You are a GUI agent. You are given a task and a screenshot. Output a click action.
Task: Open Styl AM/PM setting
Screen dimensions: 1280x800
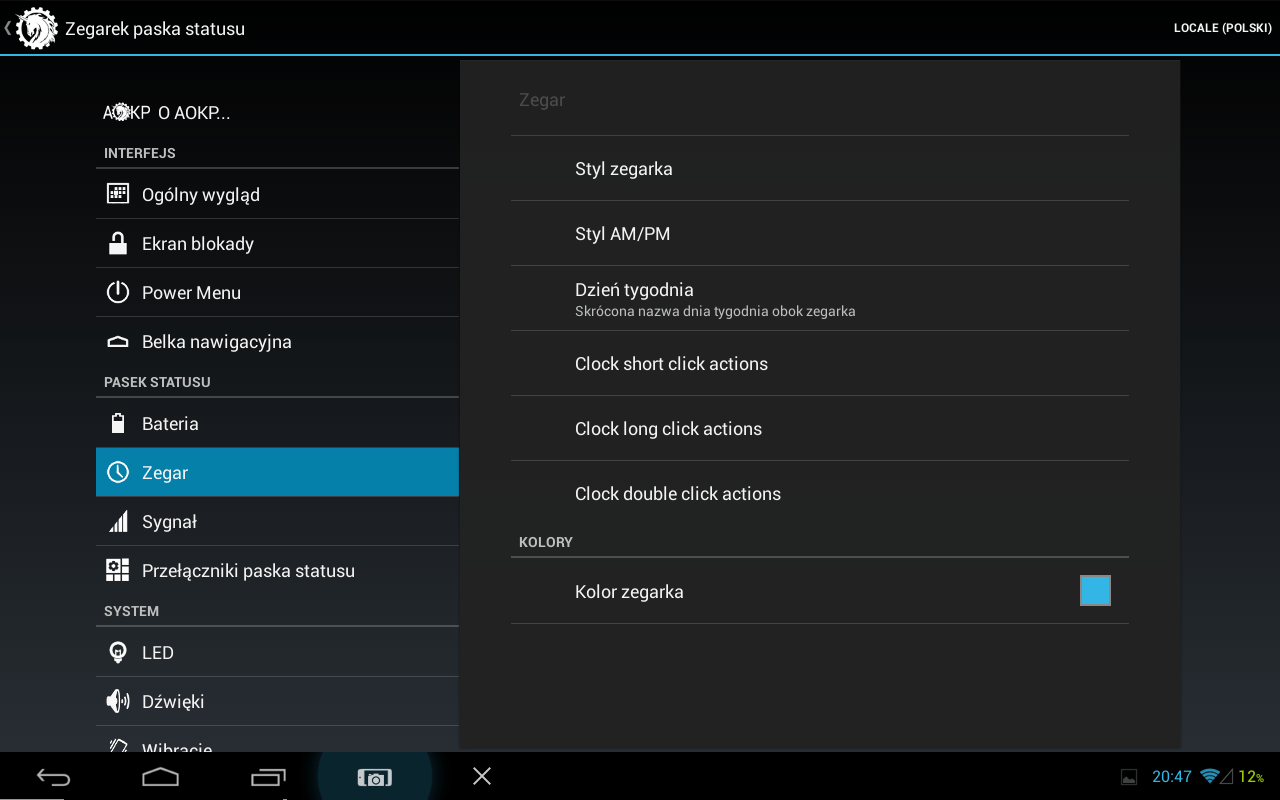click(820, 233)
